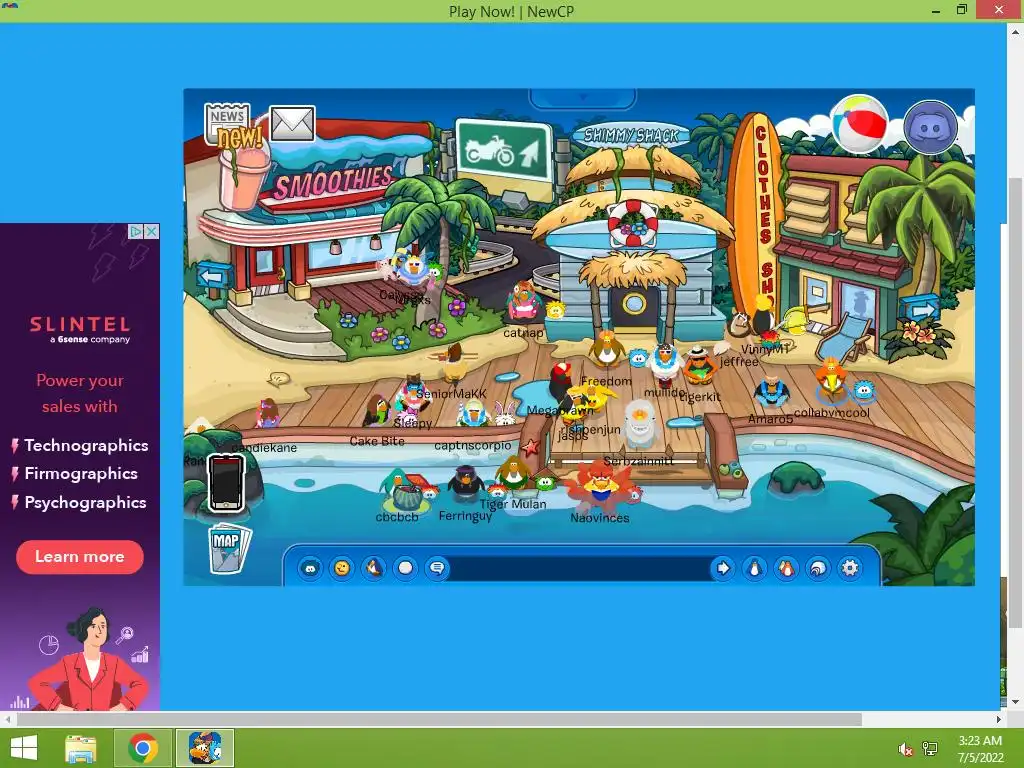Open the safe chat speech bubble icon

(x=437, y=568)
